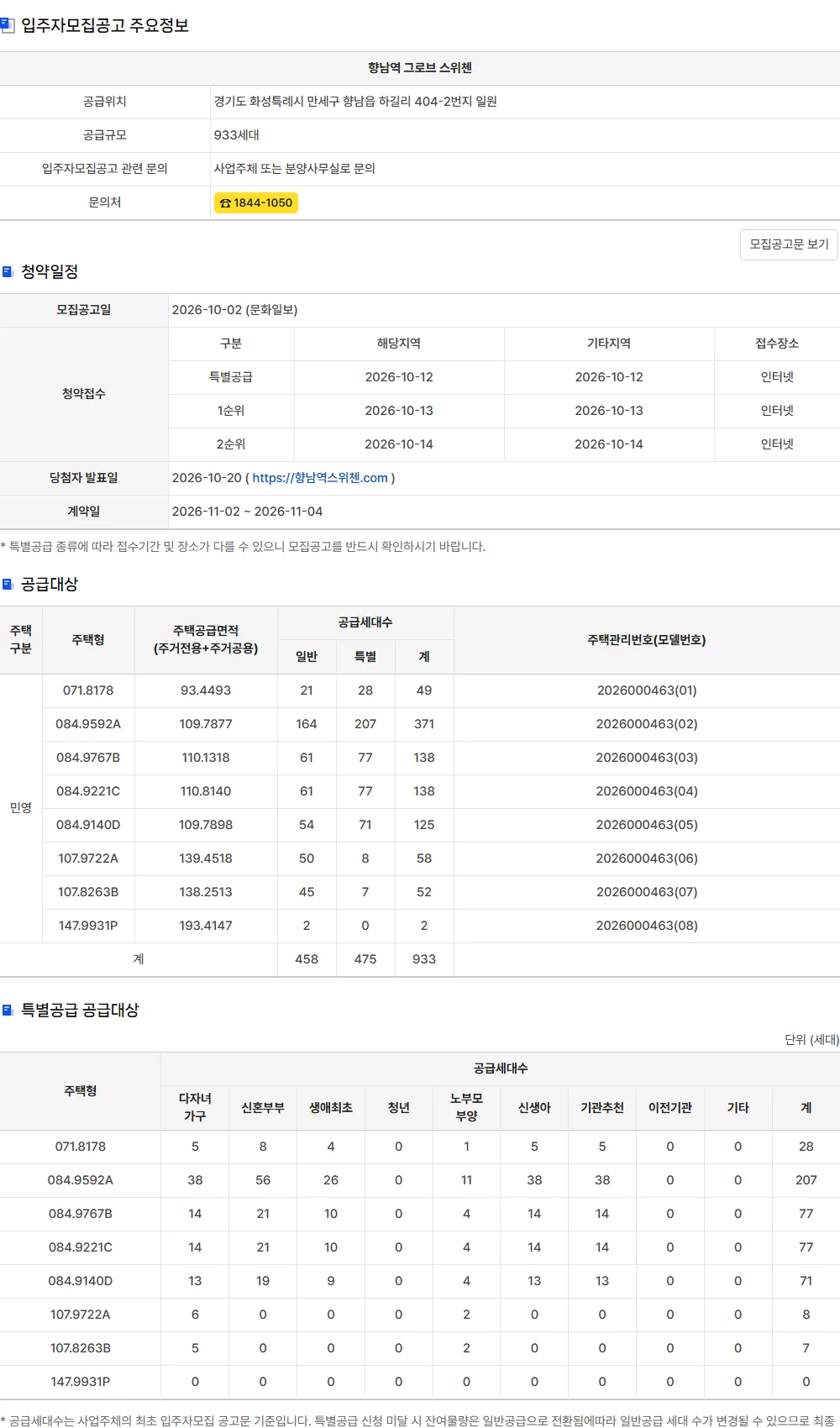Click housing type 147.9931P in 공급대상 table
Image resolution: width=840 pixels, height=1428 pixels.
(88, 926)
